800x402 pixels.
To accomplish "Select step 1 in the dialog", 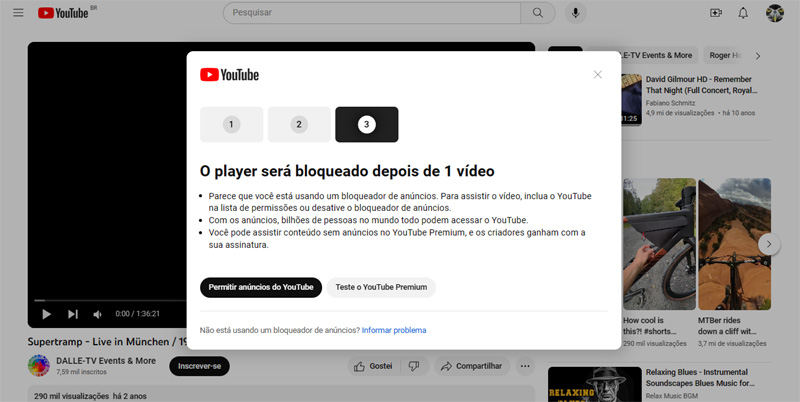I will 232,124.
